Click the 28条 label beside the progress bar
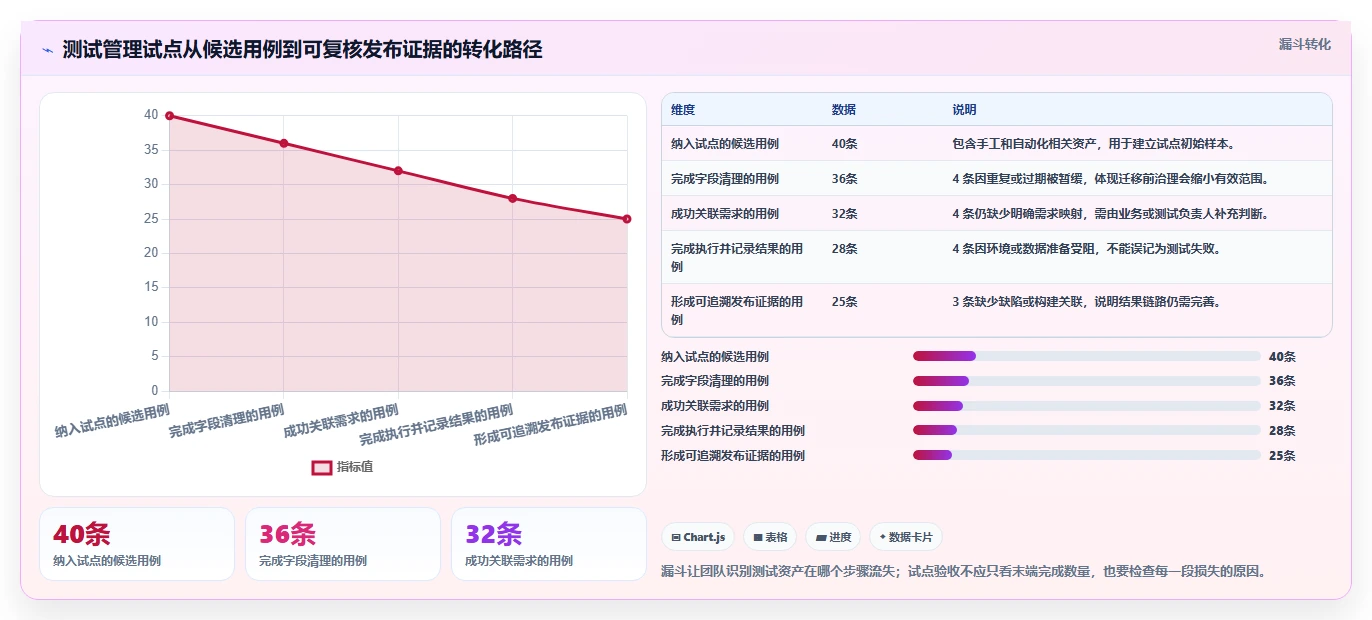 [x=1282, y=431]
